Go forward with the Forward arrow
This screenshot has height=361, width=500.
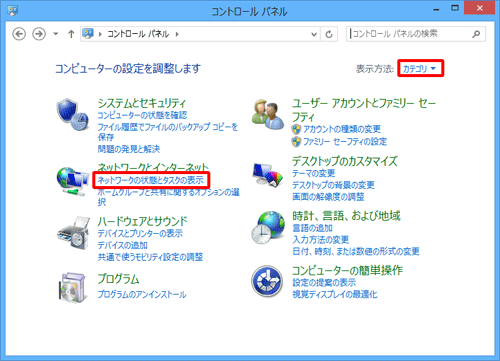coord(39,34)
